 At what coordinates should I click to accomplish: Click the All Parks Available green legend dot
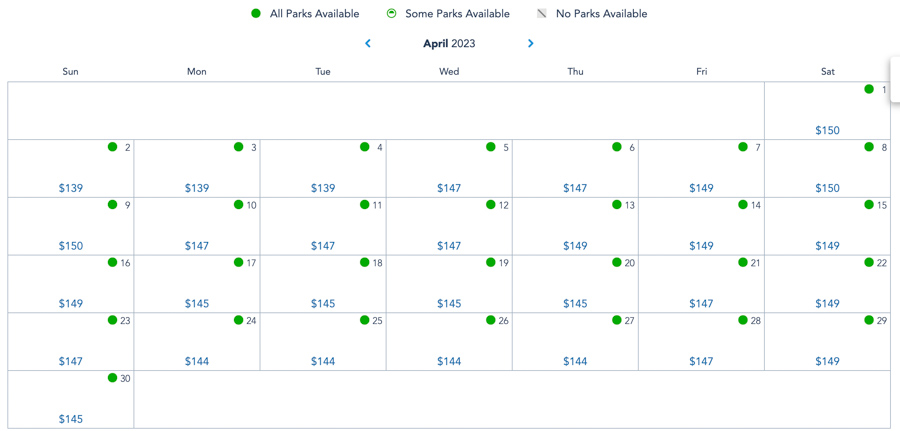point(256,14)
